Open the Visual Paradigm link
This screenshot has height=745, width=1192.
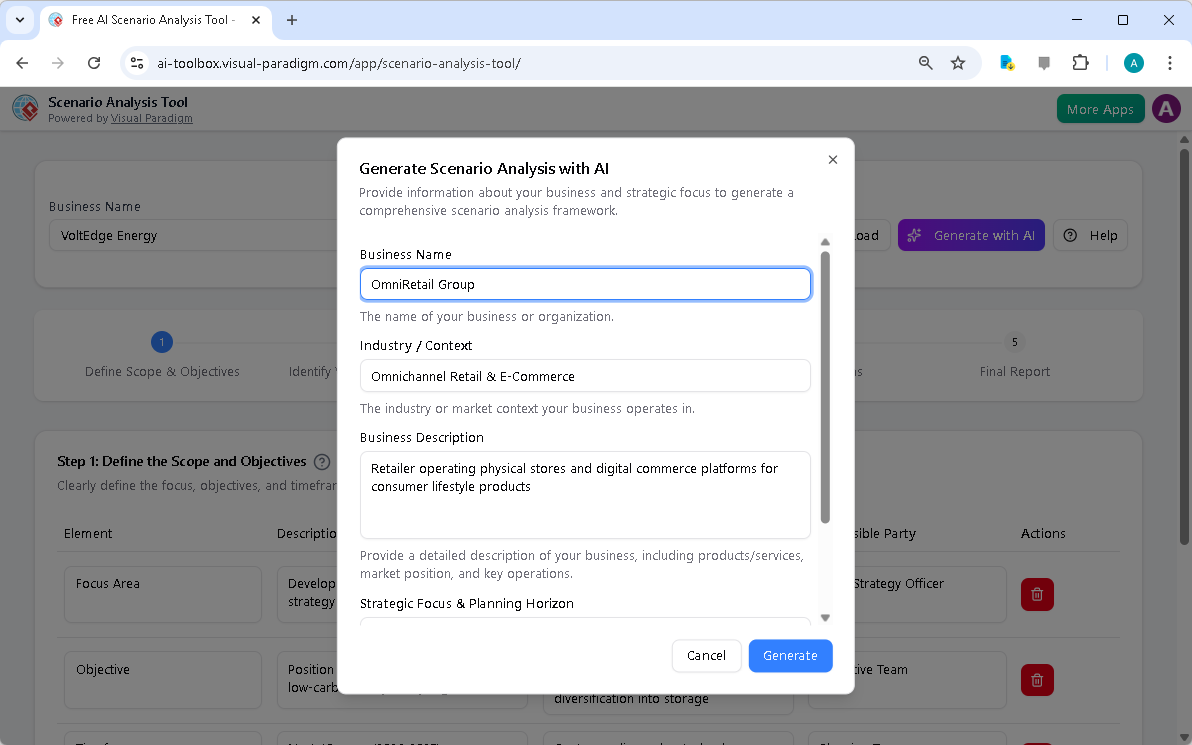[x=151, y=117]
